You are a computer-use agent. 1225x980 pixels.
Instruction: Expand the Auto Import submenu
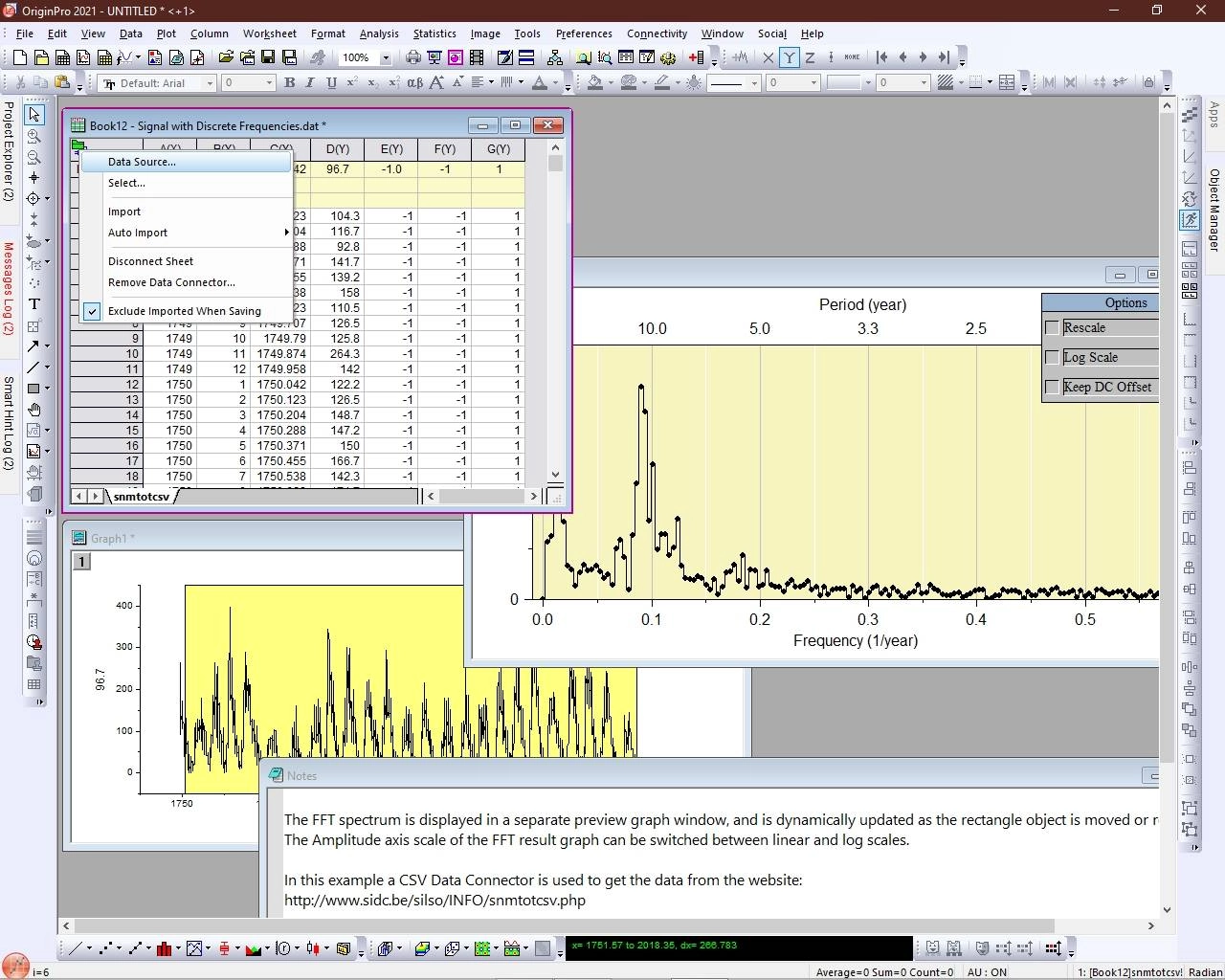click(x=185, y=233)
